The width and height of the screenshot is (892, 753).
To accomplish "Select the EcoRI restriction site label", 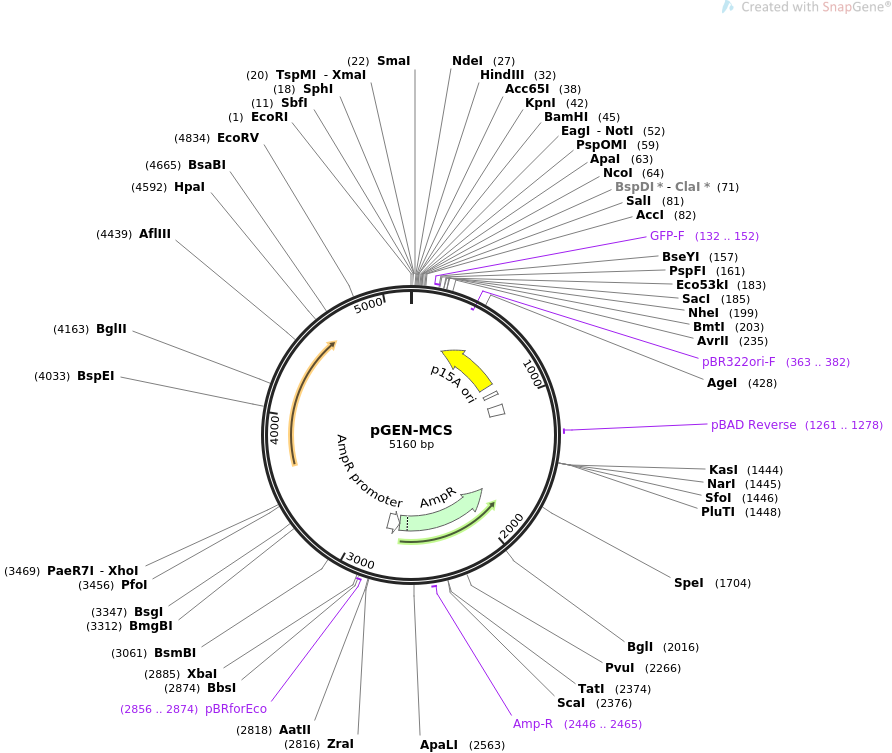I will (x=269, y=117).
